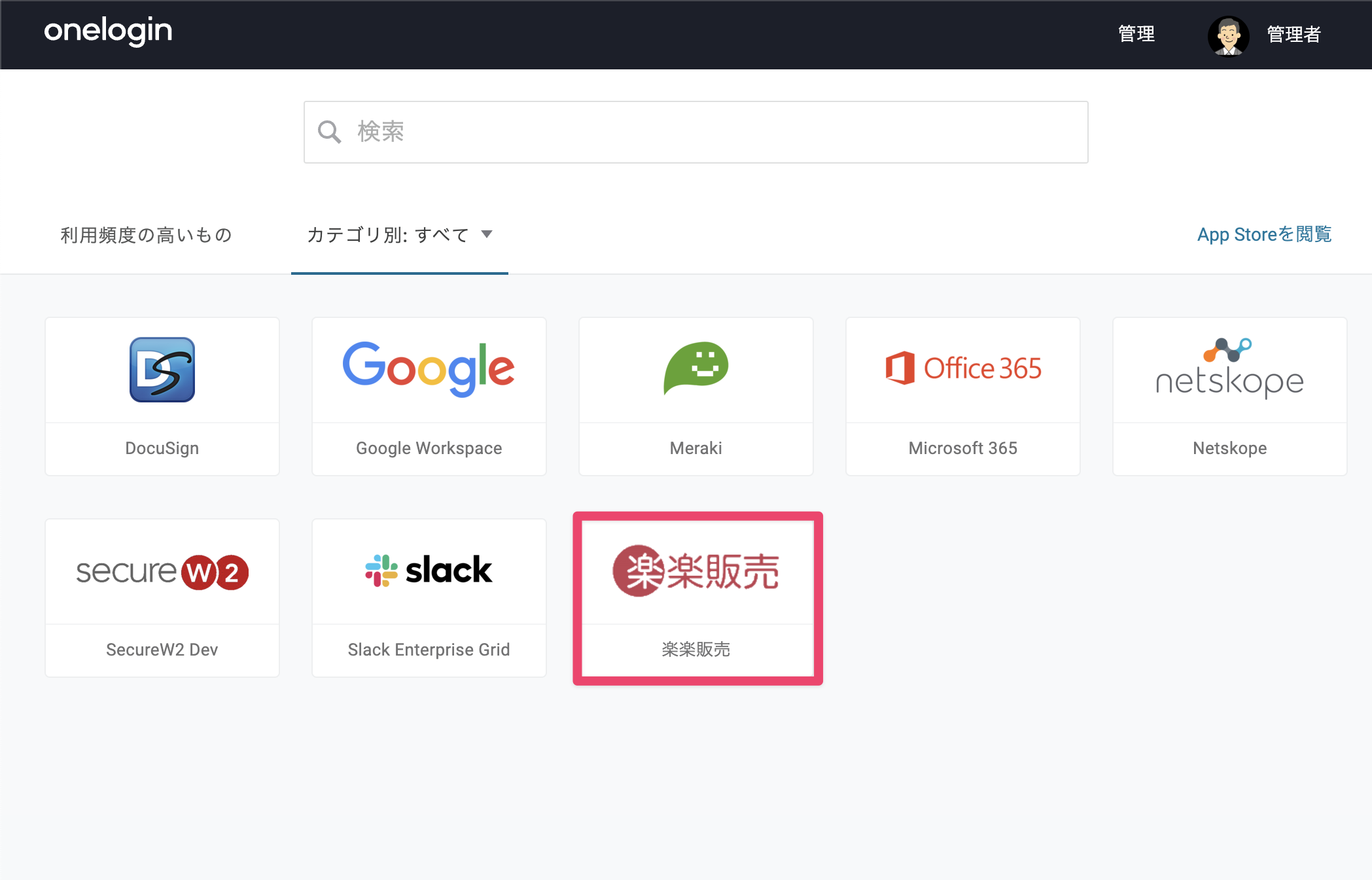The image size is (1372, 880).
Task: Click the admin user avatar
Action: [1228, 35]
